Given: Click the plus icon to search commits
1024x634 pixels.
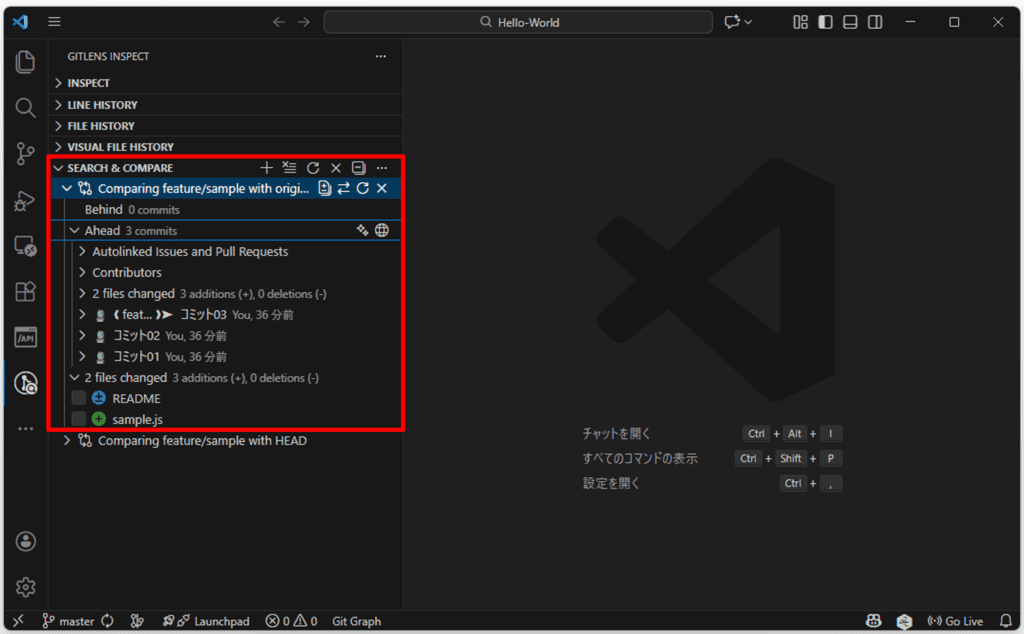Looking at the screenshot, I should (266, 168).
